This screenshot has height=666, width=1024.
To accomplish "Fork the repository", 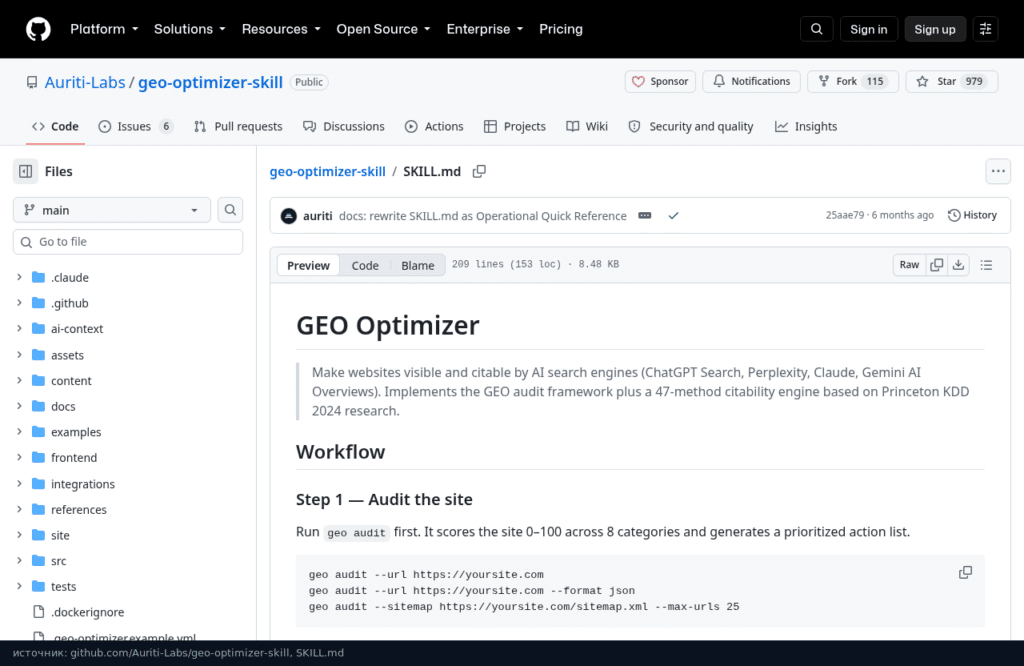I will [853, 82].
